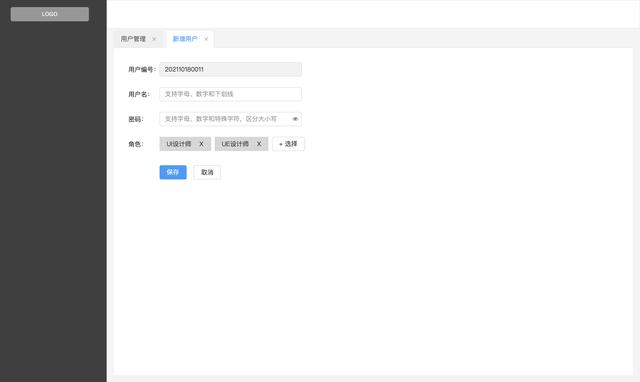Open the + 选择 role selector
Screen dimensions: 640x382
[288, 144]
